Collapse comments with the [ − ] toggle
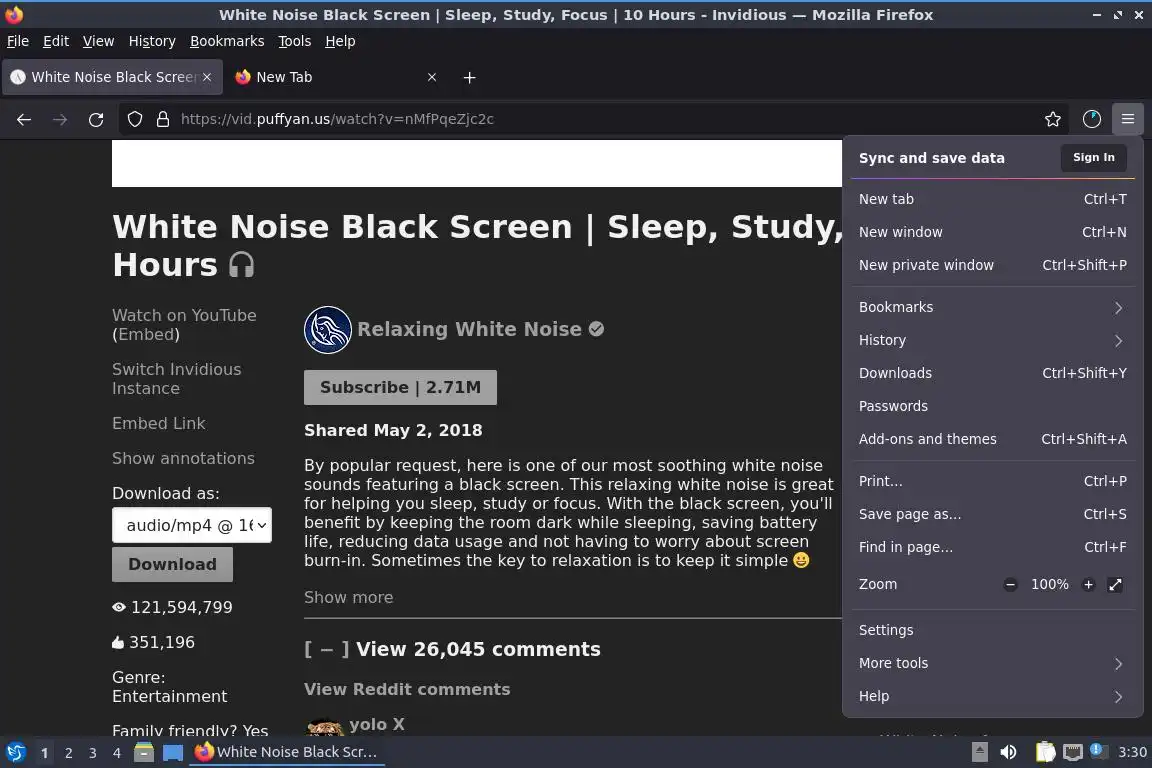 [326, 650]
